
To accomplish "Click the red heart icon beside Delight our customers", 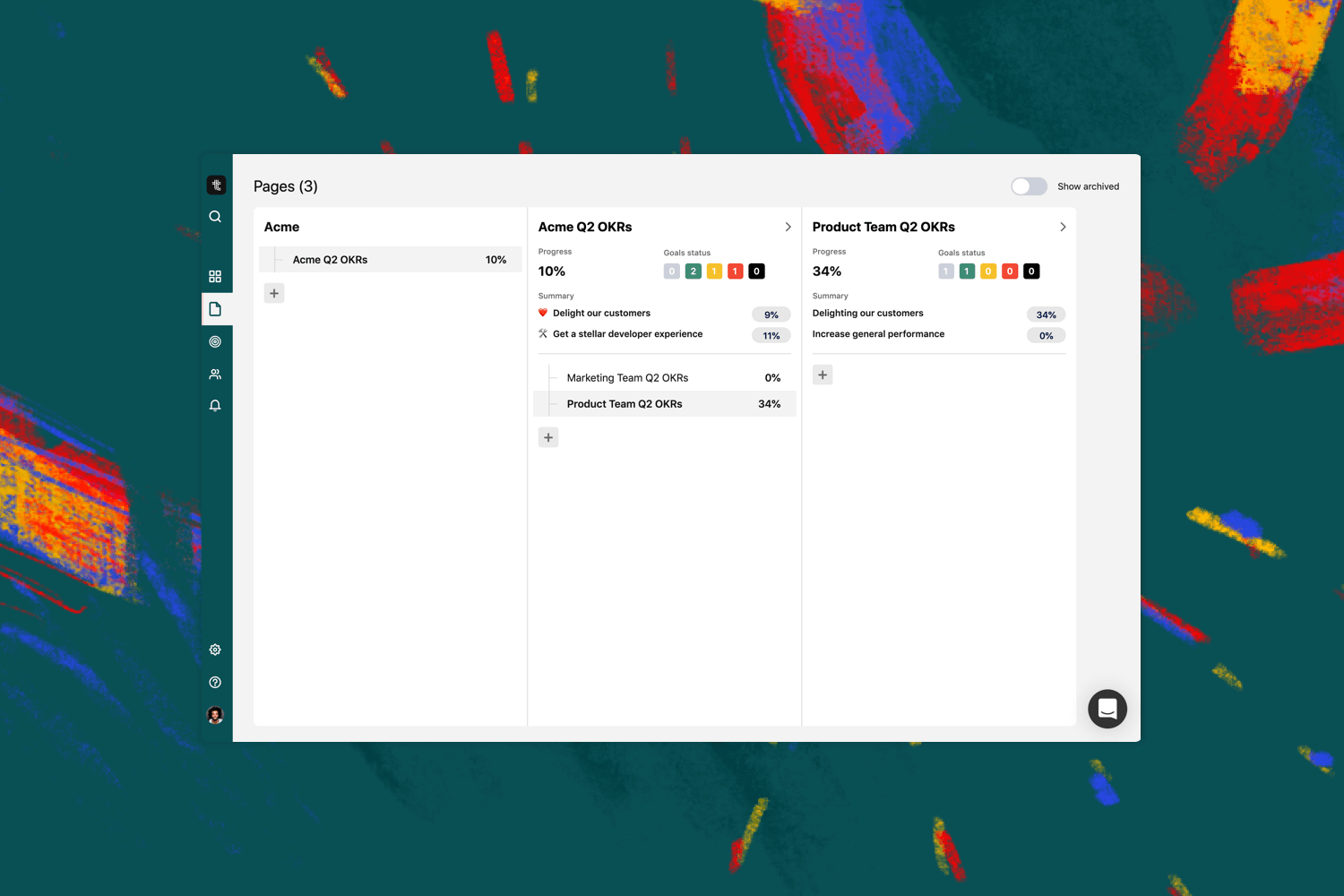I will pos(543,313).
